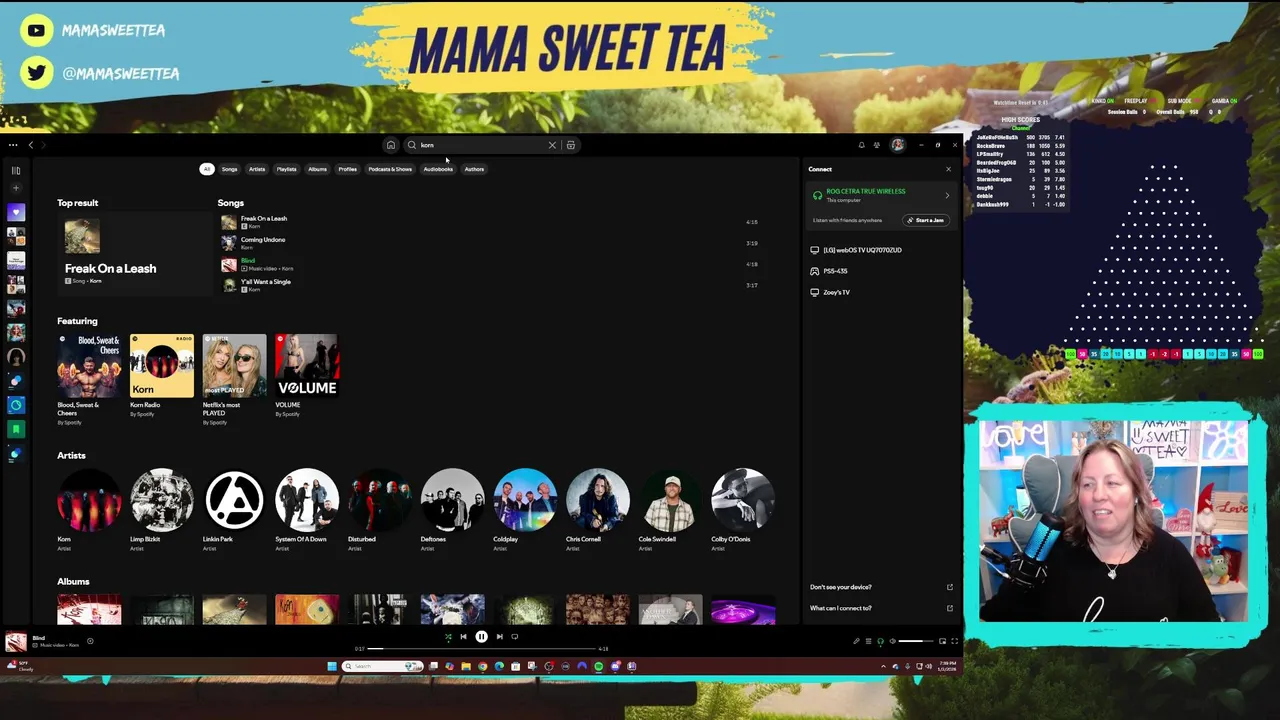Toggle shuffle in the player bar
Screen dimensions: 1280x720
(x=448, y=636)
